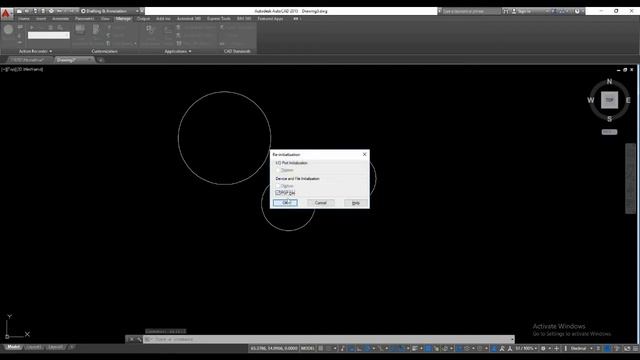Image resolution: width=640 pixels, height=360 pixels.
Task: Click the navigation bar on right edge
Action: [x=630, y=178]
